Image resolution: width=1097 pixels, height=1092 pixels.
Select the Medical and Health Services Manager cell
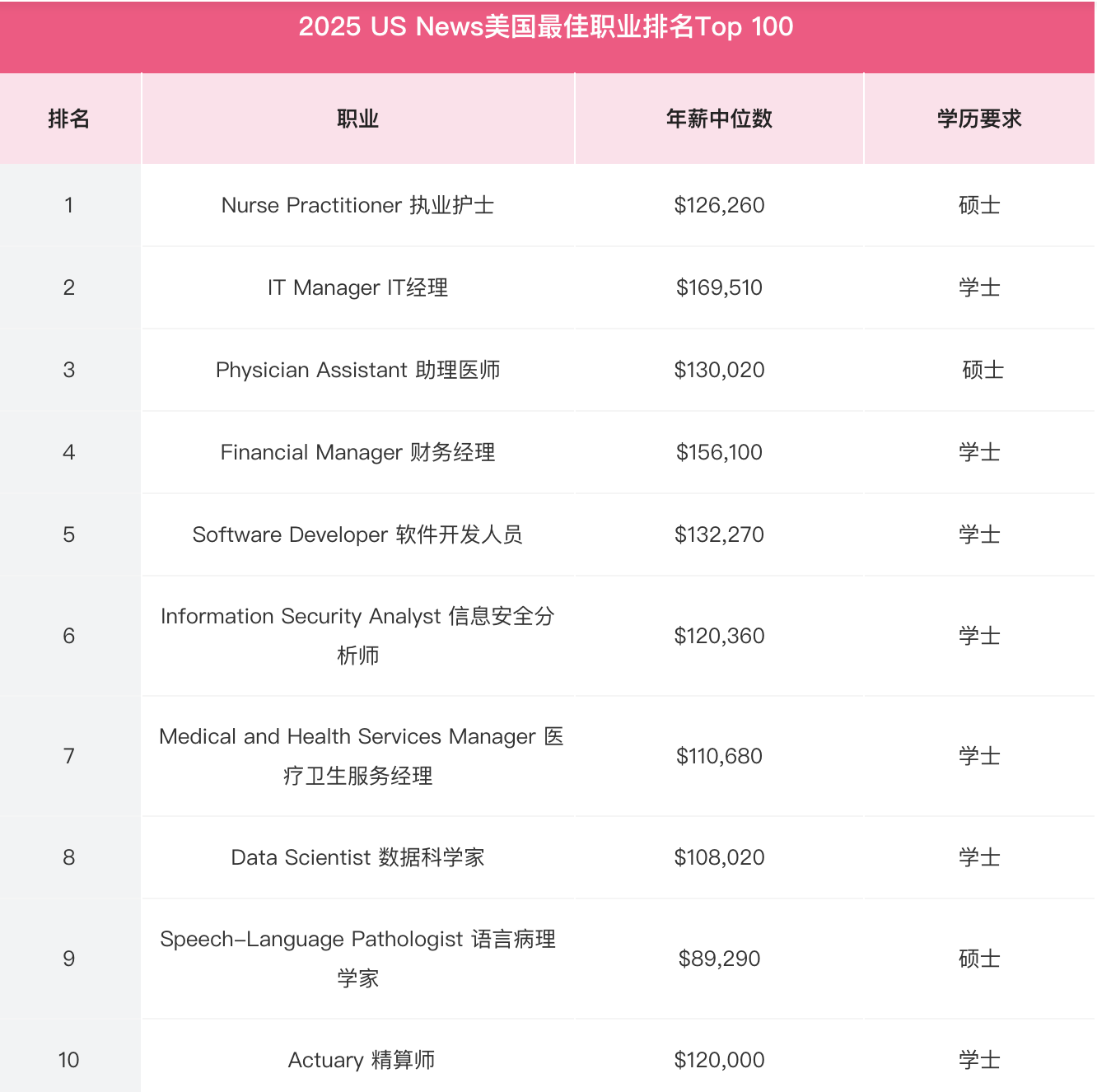(x=357, y=755)
